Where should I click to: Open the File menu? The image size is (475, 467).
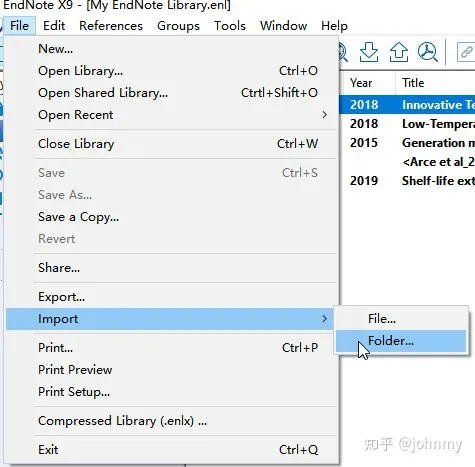(19, 26)
